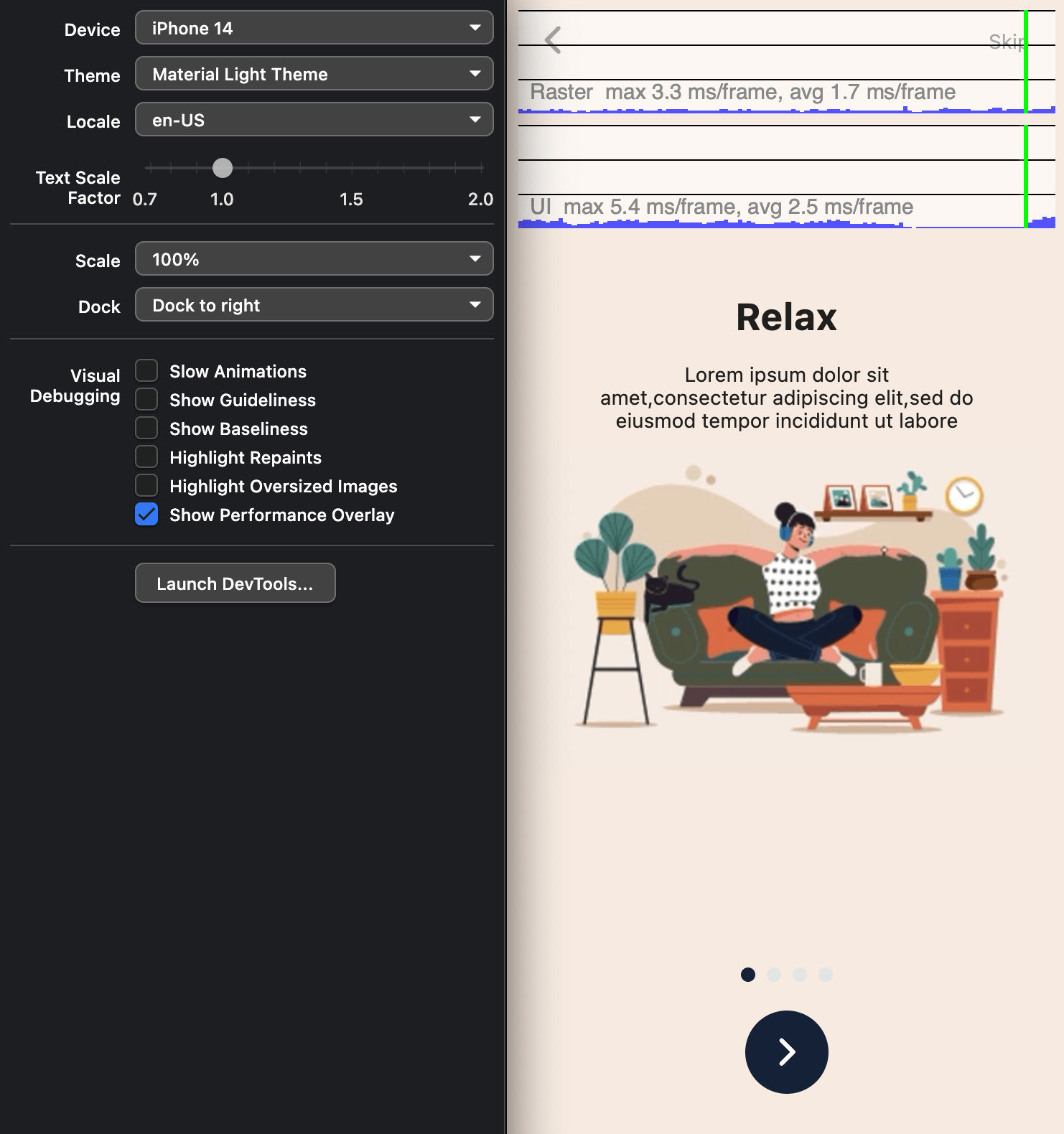Change the Scale 100% dropdown
Viewport: 1064px width, 1134px height.
[x=314, y=259]
